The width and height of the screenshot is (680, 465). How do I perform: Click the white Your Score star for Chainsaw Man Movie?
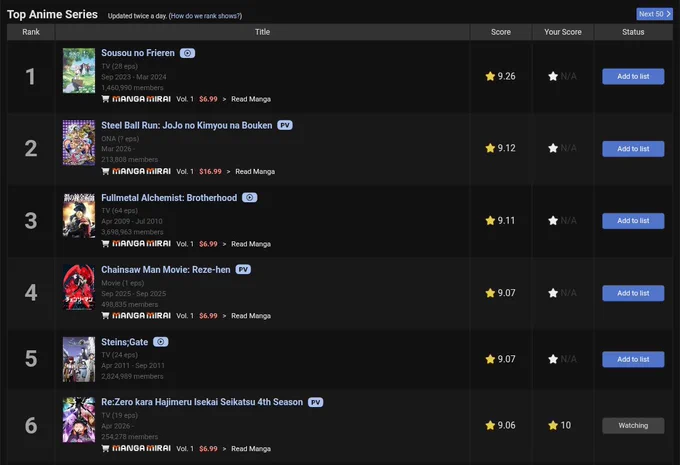coord(553,293)
